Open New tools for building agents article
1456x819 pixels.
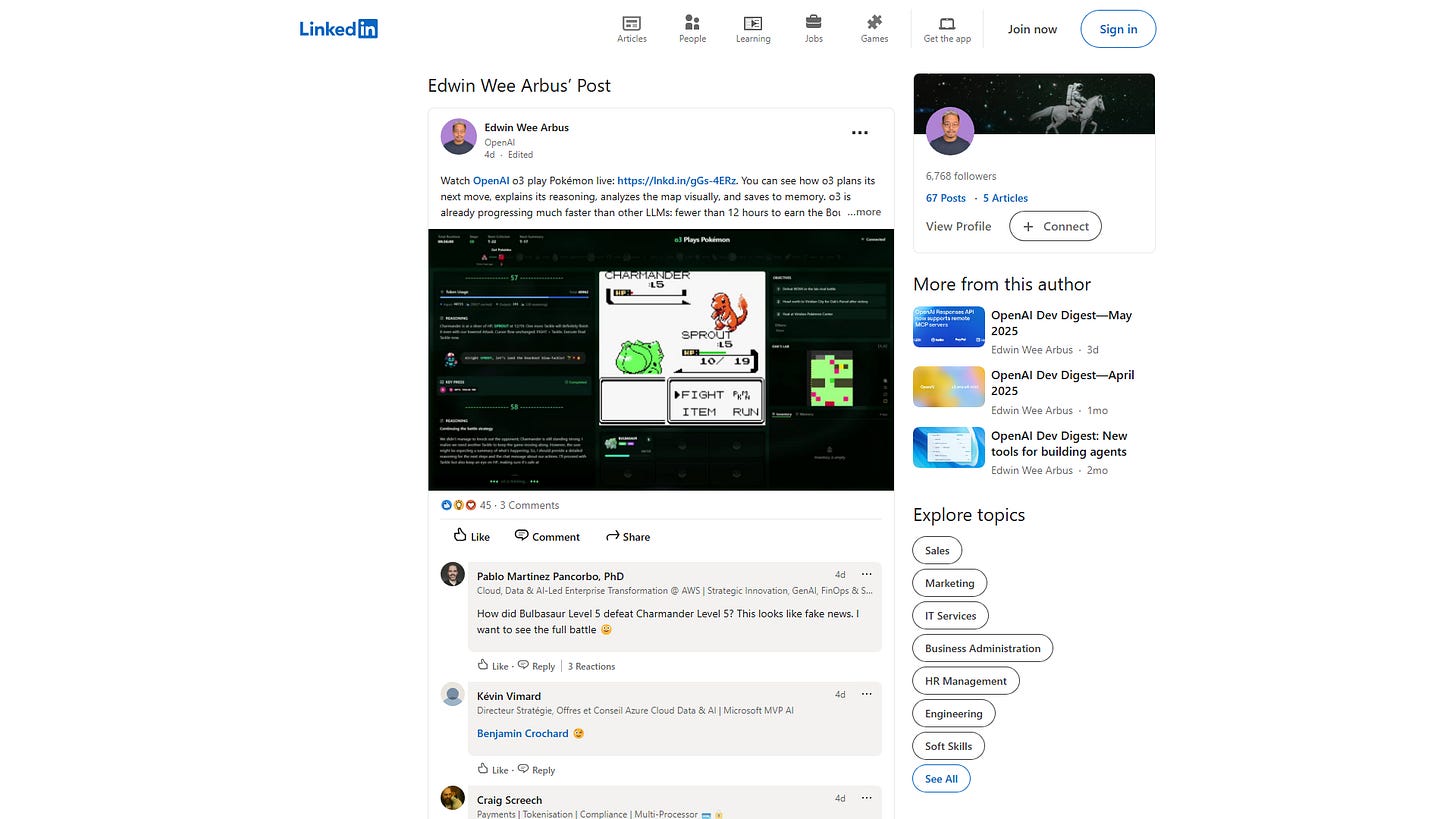[x=1059, y=444]
